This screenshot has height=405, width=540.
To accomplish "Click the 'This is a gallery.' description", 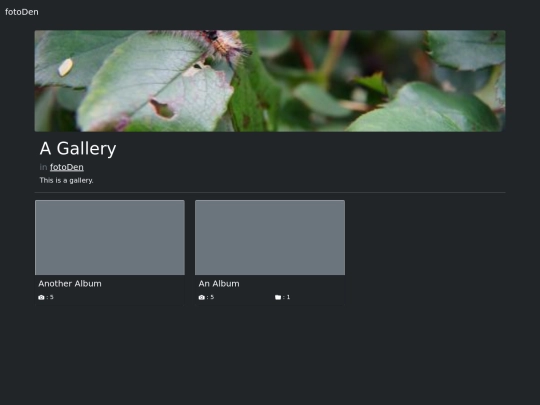I will (66, 180).
